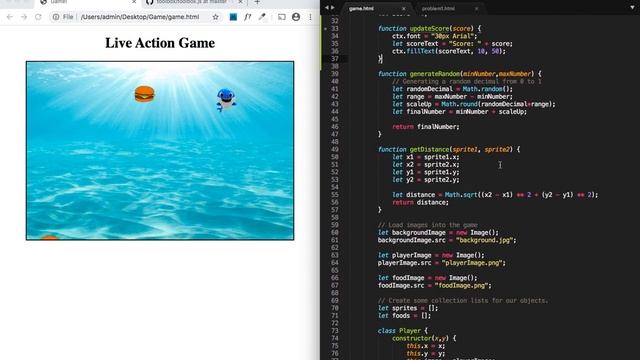Click line number 37 in the gutter
The height and width of the screenshot is (360, 640).
pos(335,59)
